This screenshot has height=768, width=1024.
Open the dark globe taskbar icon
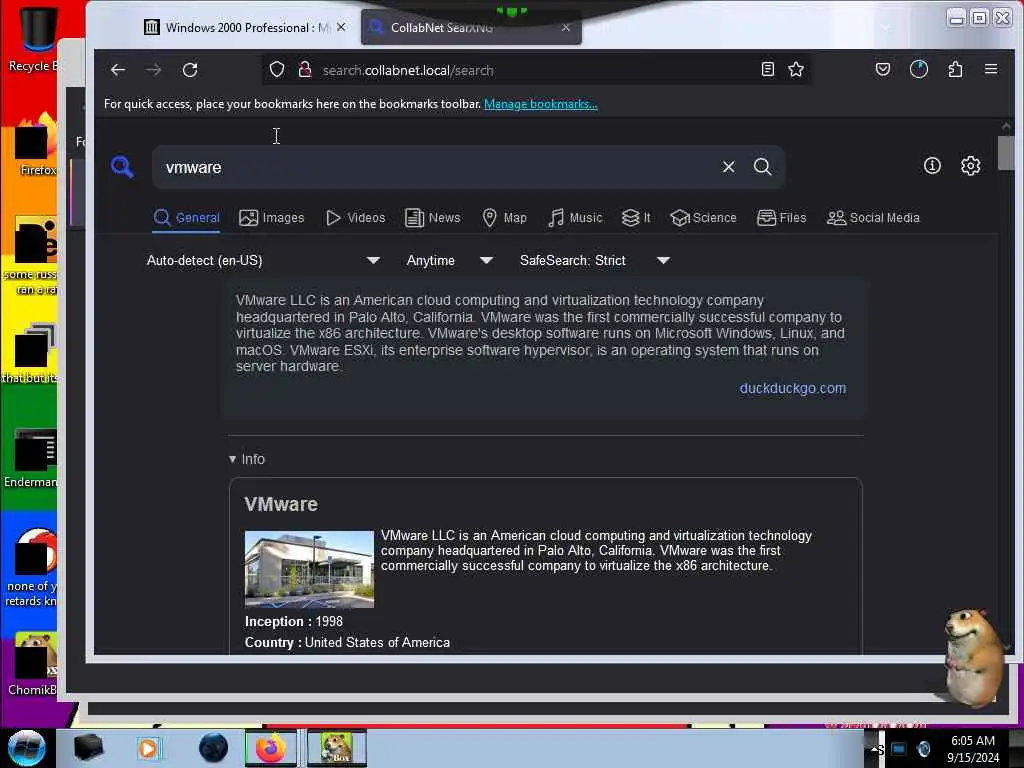pyautogui.click(x=213, y=748)
